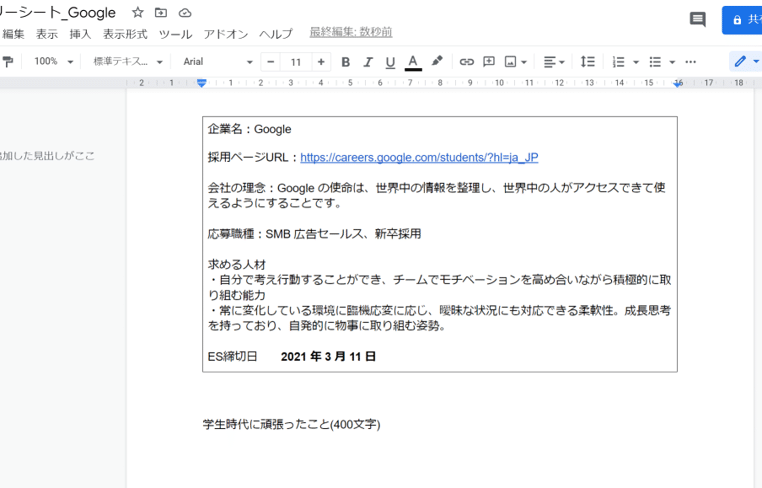Check cloud save status icon
This screenshot has width=762, height=488.
[185, 13]
